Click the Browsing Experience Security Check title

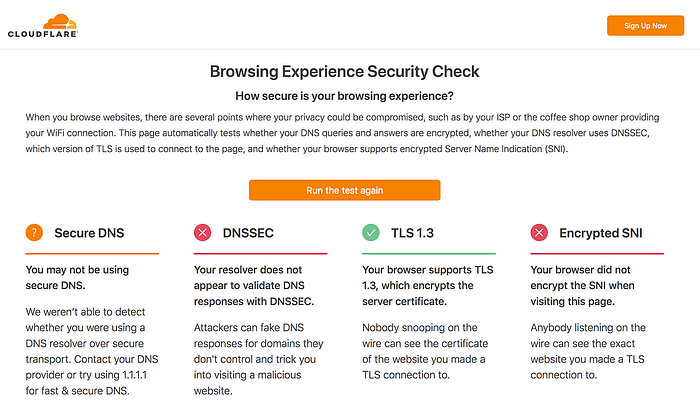tap(344, 72)
